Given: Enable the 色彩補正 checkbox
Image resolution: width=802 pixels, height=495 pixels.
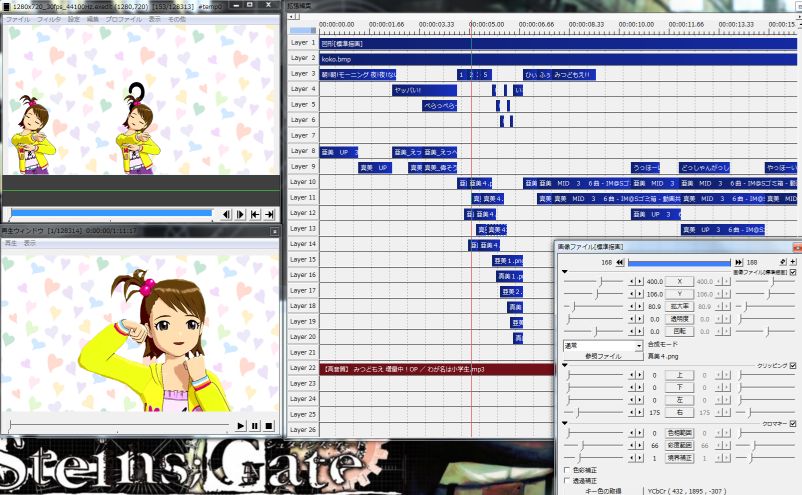Looking at the screenshot, I should 567,470.
